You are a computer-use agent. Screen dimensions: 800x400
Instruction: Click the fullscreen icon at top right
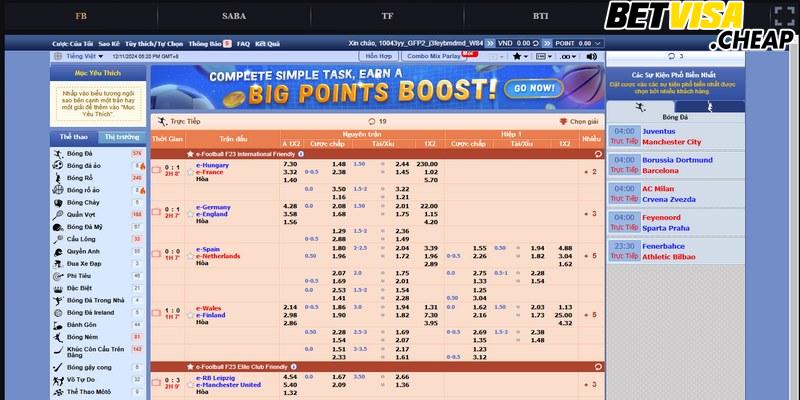tap(784, 16)
